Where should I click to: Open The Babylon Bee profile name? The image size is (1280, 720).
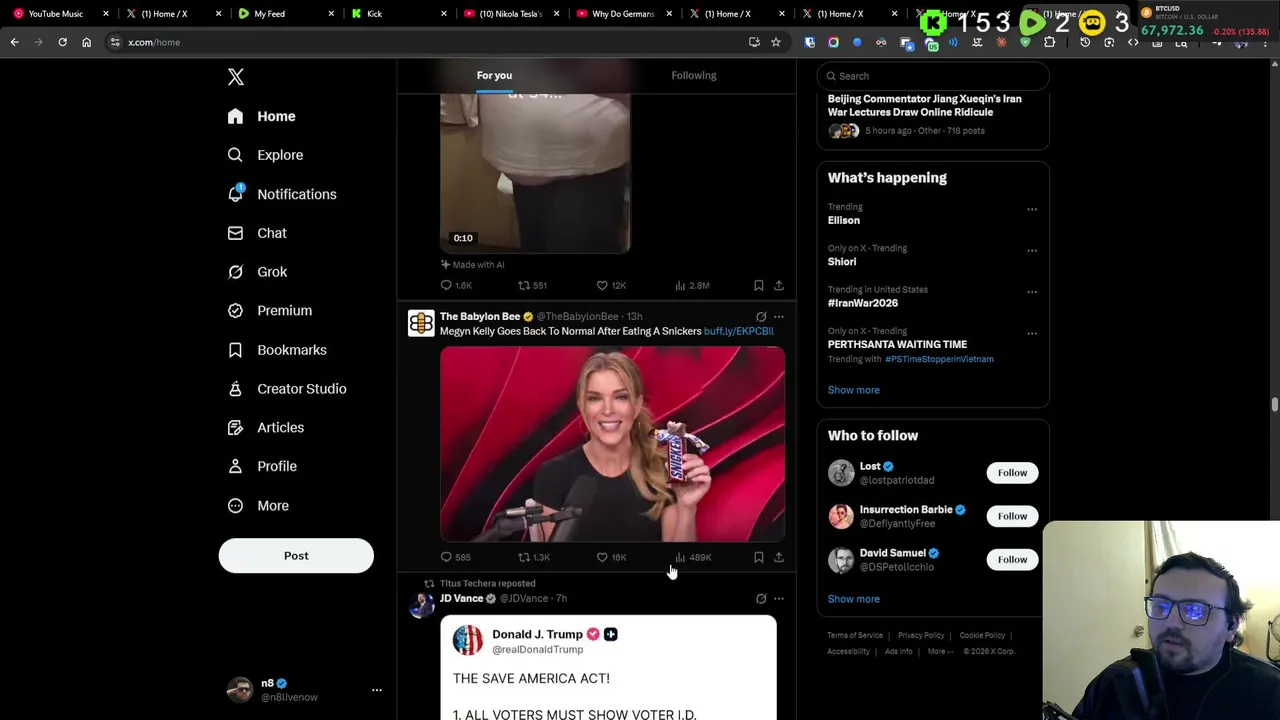[x=480, y=316]
